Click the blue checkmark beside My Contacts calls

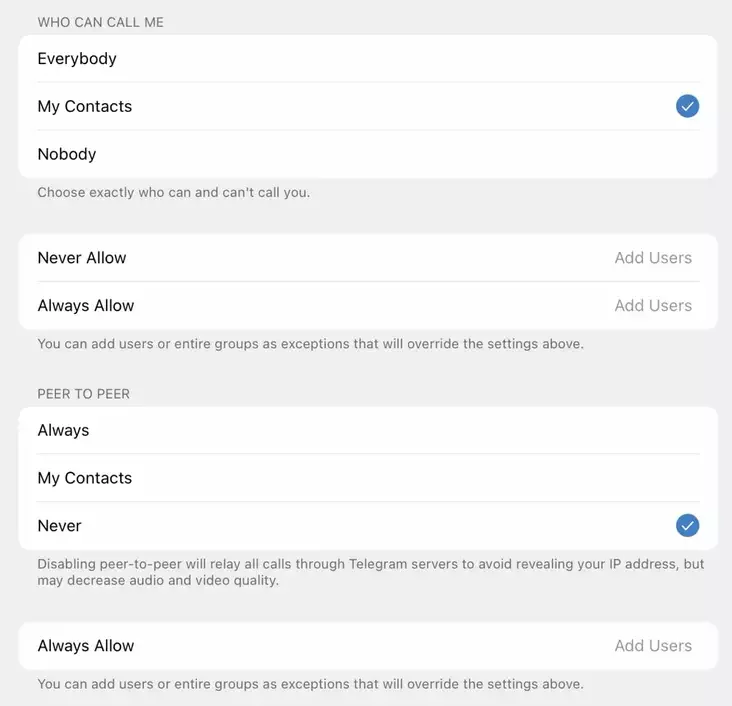[x=687, y=106]
